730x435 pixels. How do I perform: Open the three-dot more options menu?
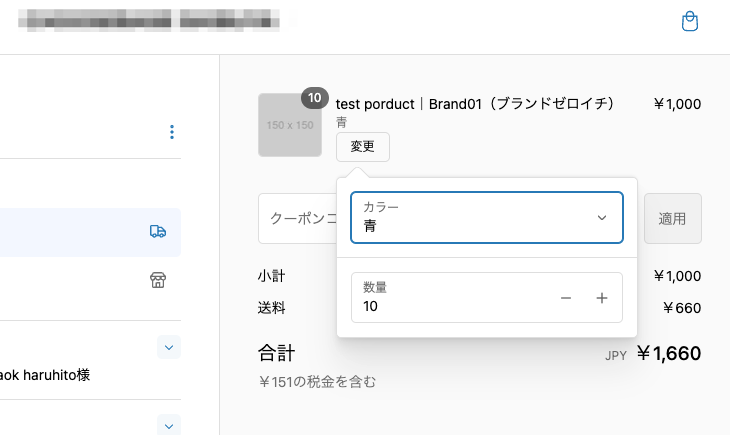tap(172, 132)
